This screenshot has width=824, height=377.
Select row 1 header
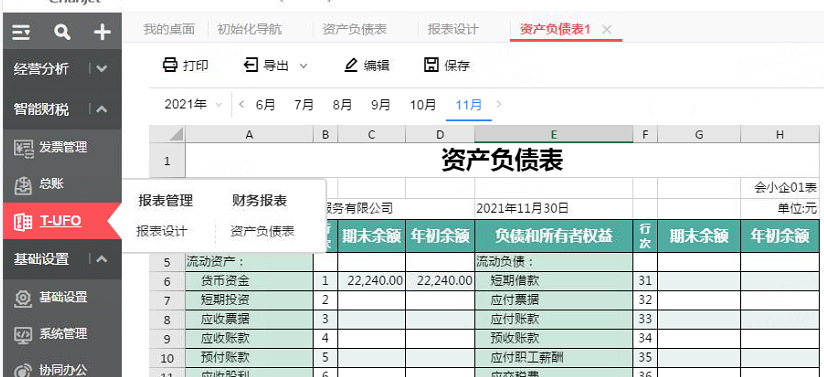click(167, 161)
